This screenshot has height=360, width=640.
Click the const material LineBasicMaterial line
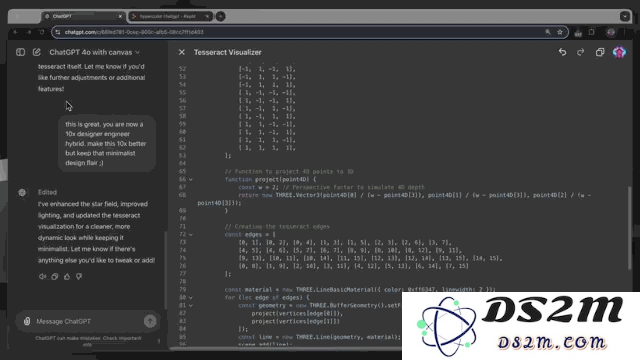pos(360,289)
